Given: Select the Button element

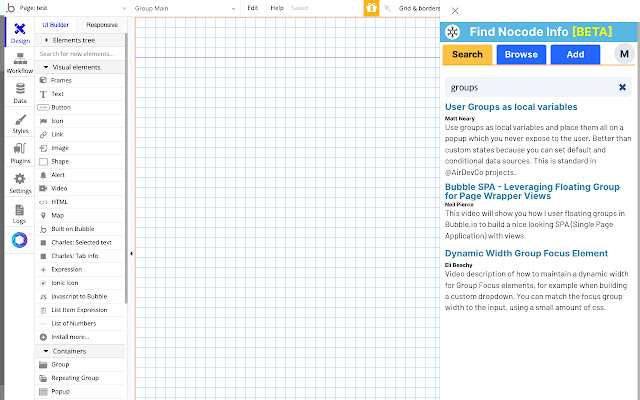Looking at the screenshot, I should [80, 107].
